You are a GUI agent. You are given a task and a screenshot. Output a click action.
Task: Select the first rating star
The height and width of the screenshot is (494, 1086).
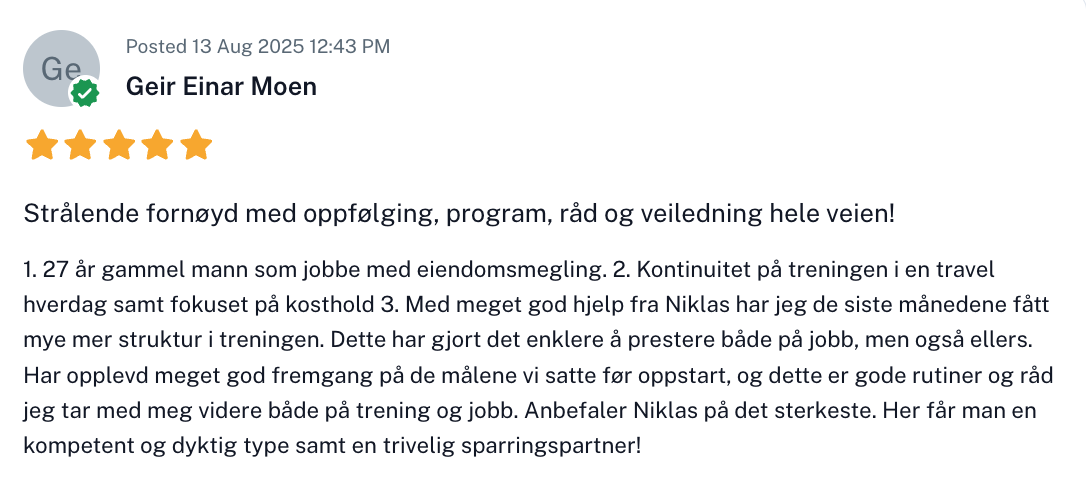click(x=41, y=146)
